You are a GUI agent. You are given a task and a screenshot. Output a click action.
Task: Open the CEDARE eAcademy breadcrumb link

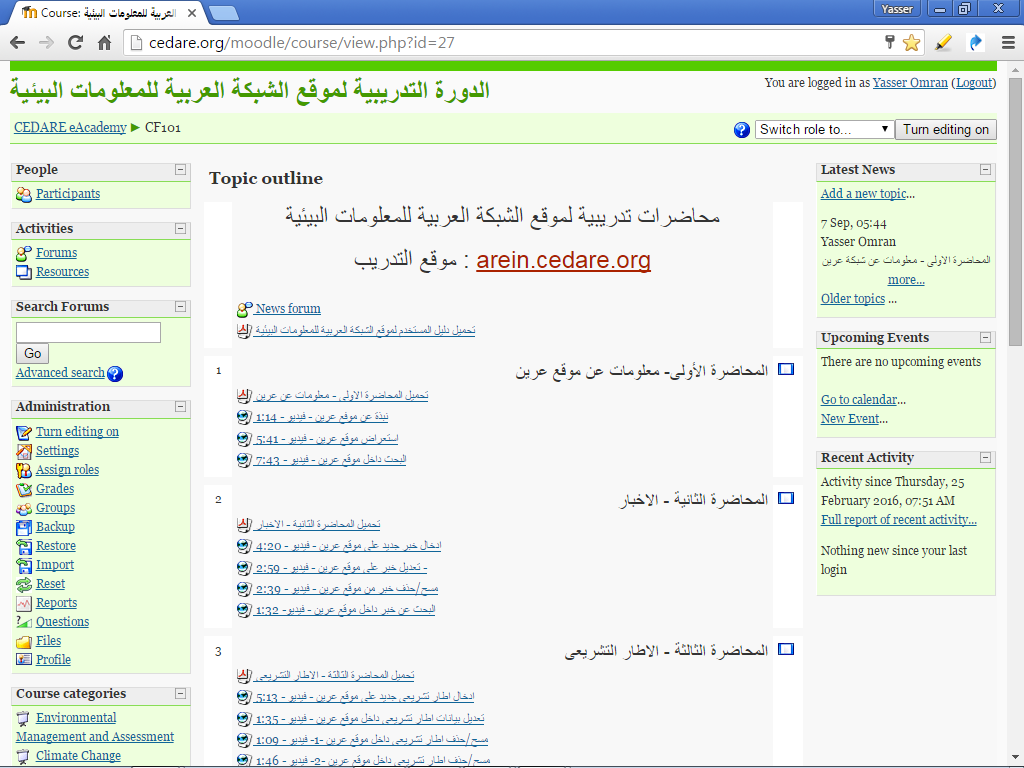70,128
